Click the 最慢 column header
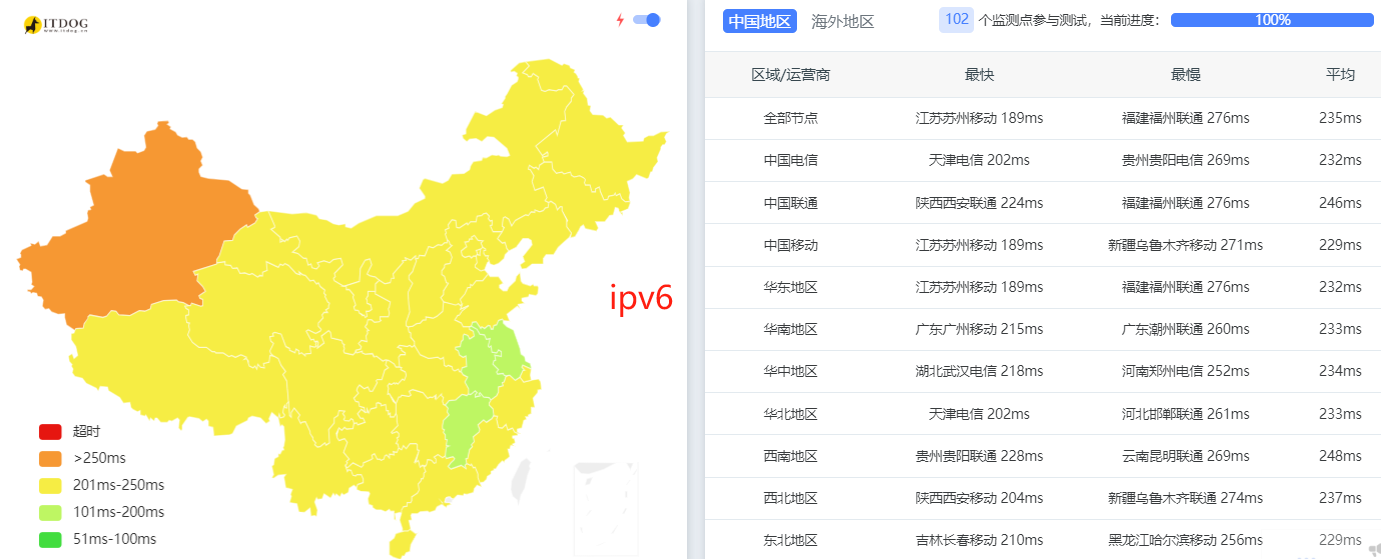The width and height of the screenshot is (1381, 559). [1185, 75]
